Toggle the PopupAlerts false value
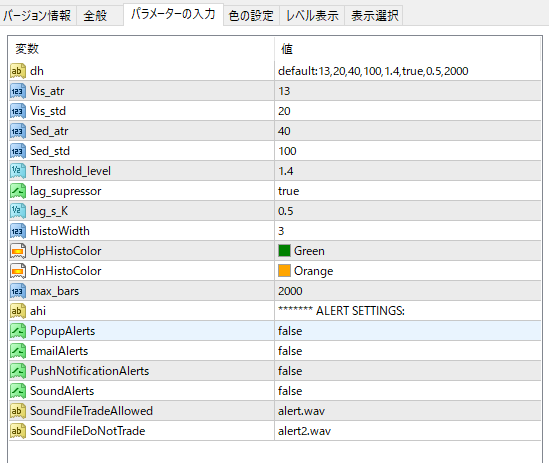 pyautogui.click(x=408, y=331)
